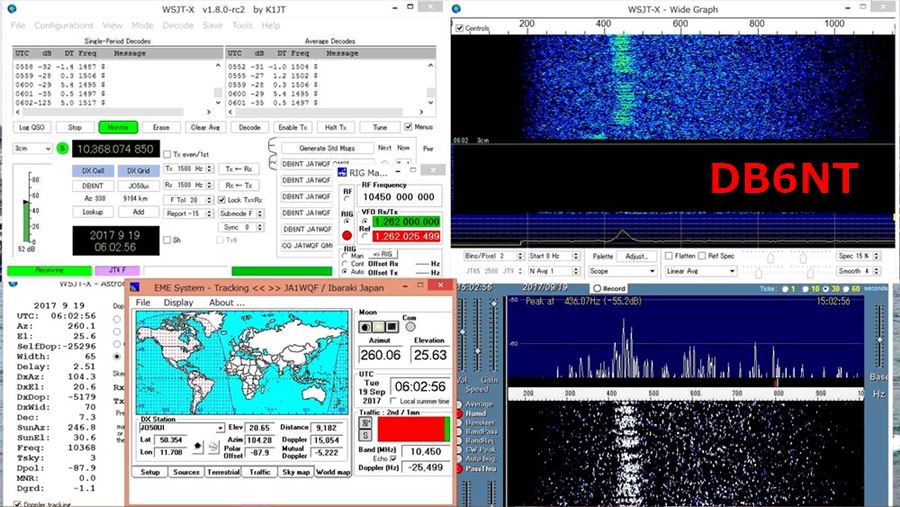Open the 3cm band dropdown
The width and height of the screenshot is (900, 507).
[33, 148]
